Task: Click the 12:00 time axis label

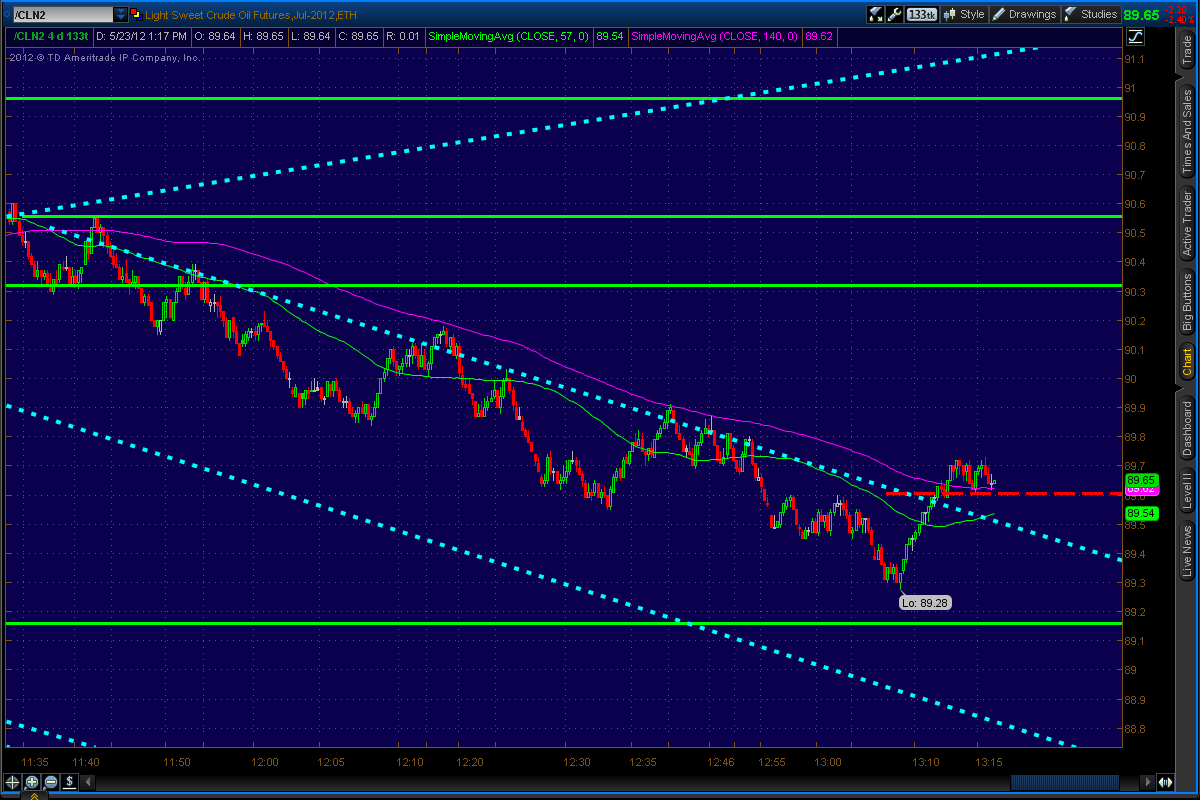Action: point(265,762)
